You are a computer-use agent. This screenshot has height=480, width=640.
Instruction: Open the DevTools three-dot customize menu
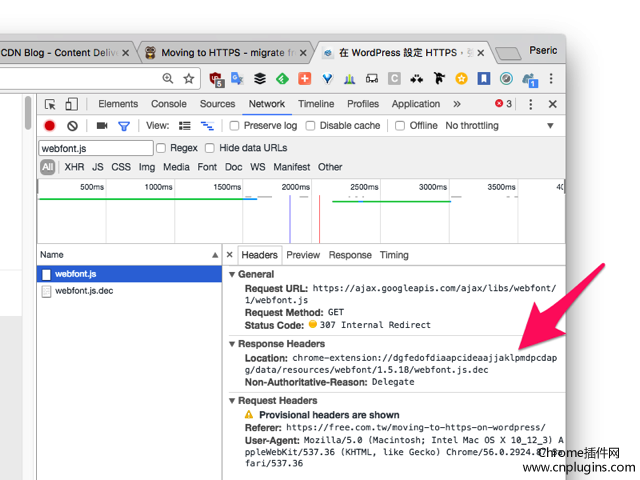point(530,104)
